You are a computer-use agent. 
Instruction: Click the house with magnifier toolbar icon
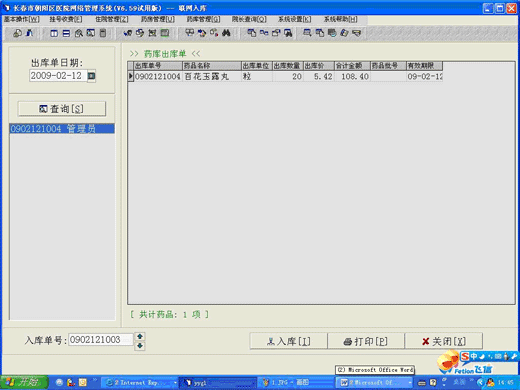click(x=79, y=33)
